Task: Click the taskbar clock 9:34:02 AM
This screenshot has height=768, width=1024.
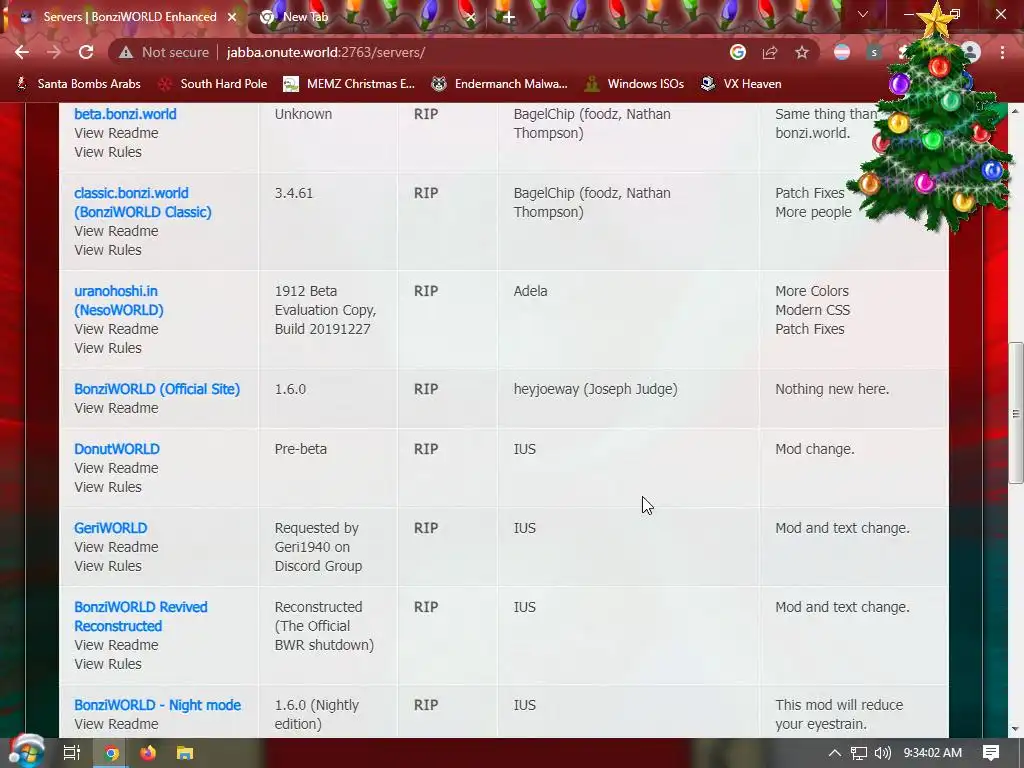Action: (933, 753)
